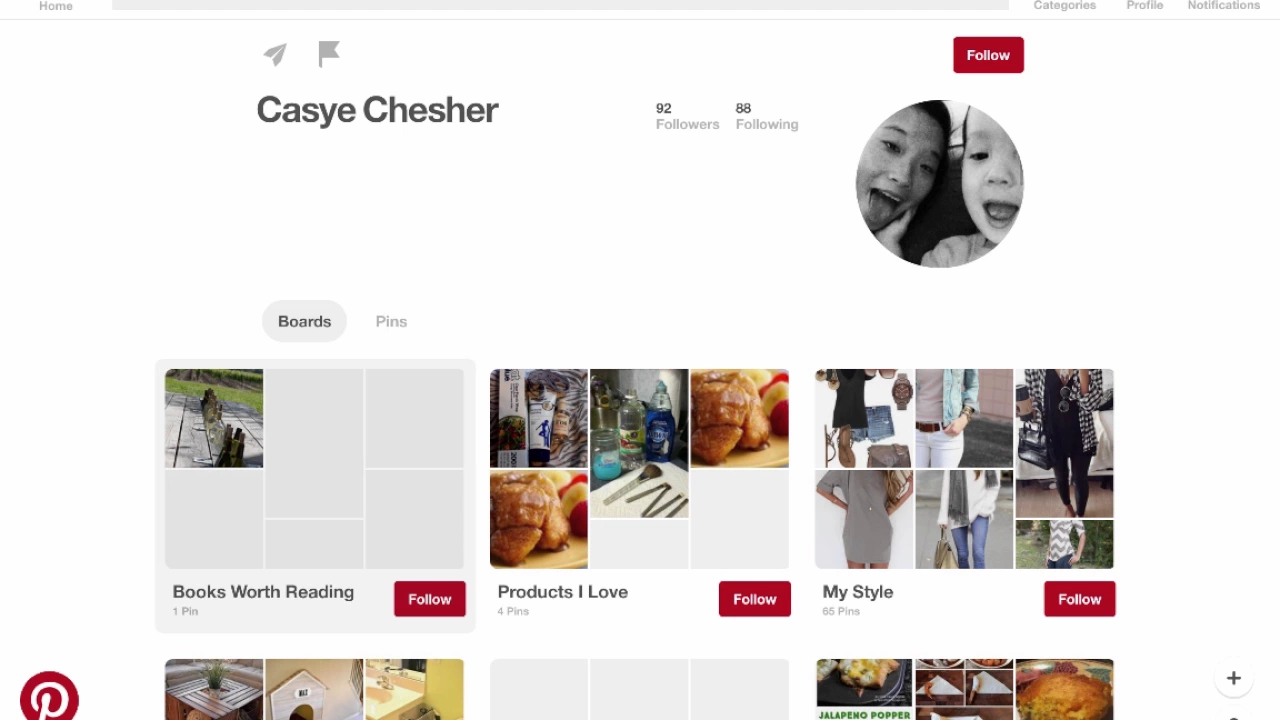Open Categories in the top navigation

pyautogui.click(x=1065, y=6)
